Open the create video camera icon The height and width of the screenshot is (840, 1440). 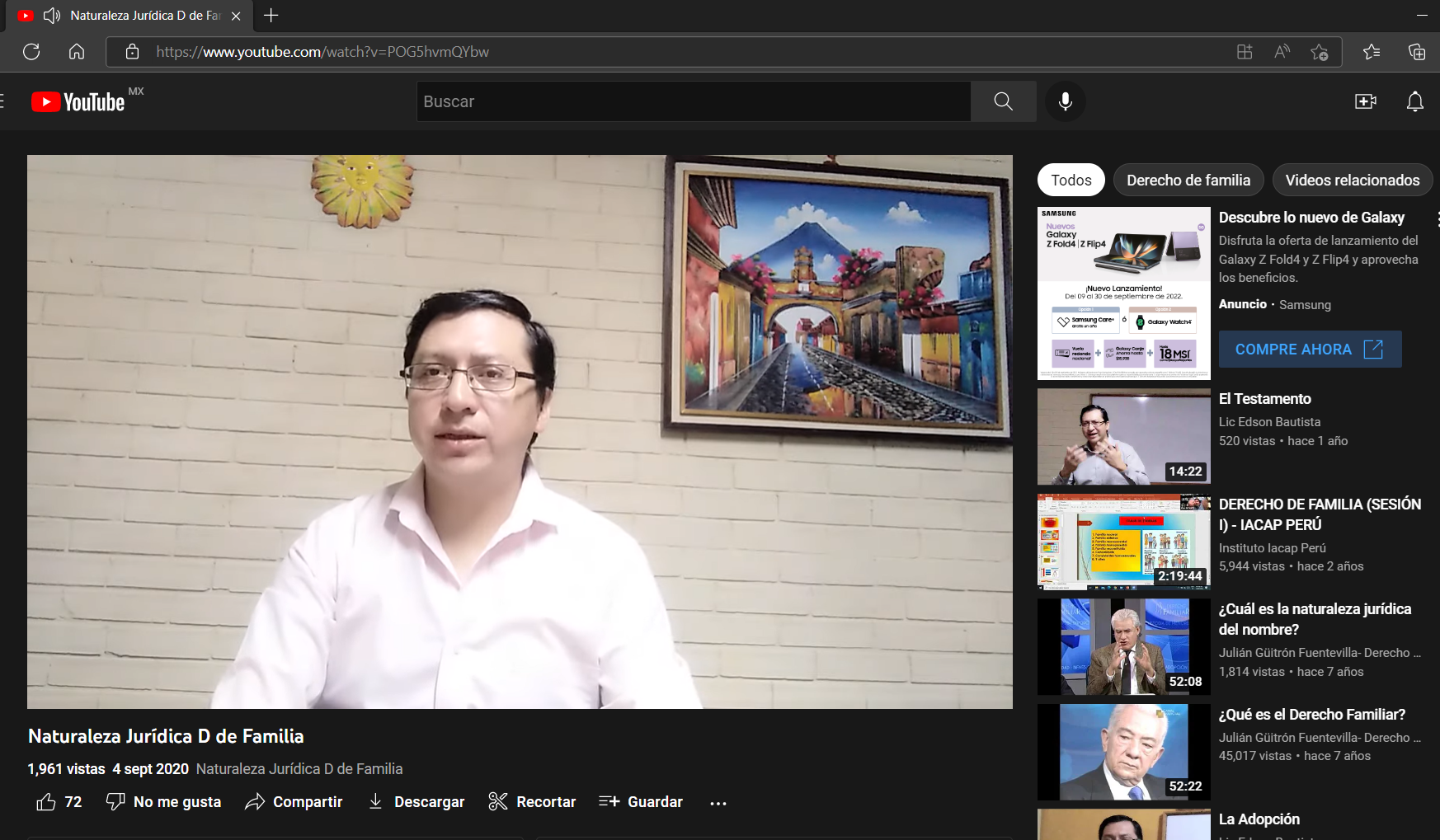1366,101
